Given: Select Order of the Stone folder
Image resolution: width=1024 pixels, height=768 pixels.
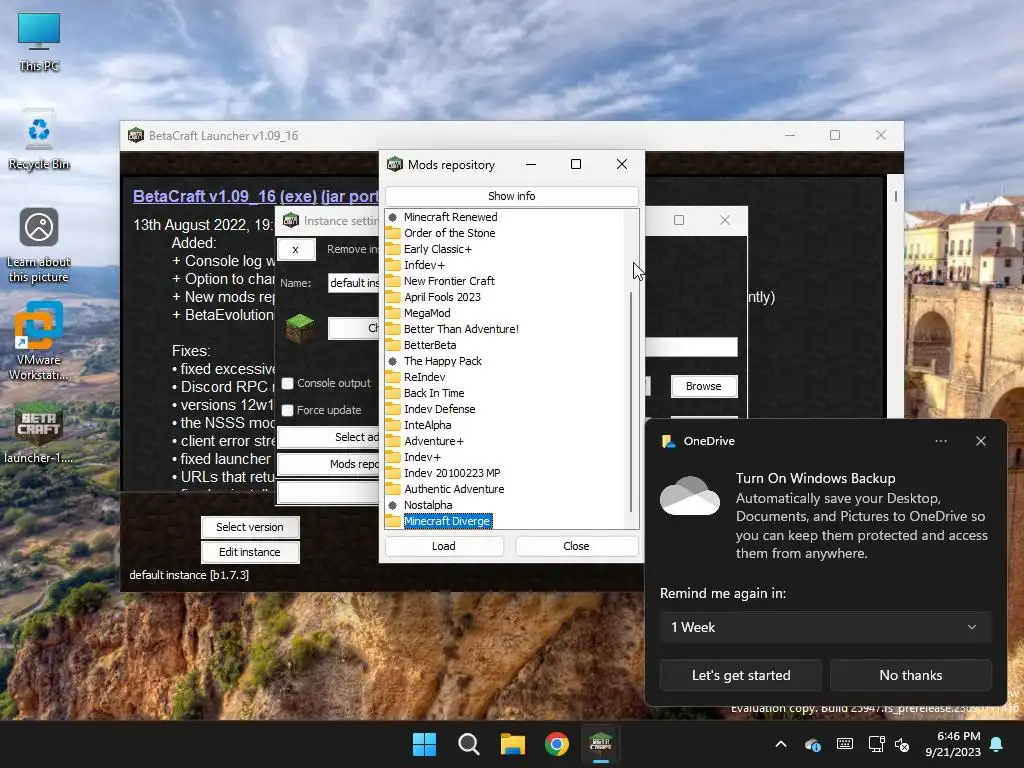Looking at the screenshot, I should (x=449, y=233).
